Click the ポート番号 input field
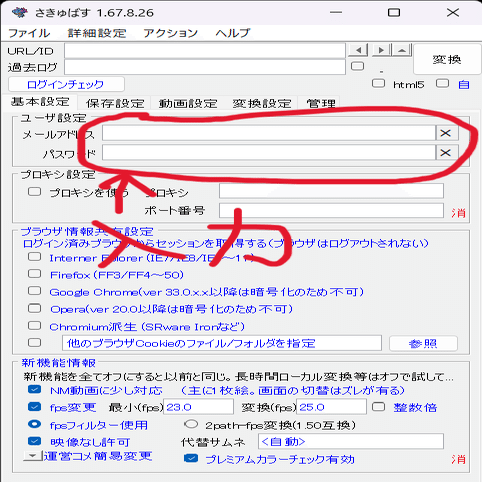Screen dimensions: 482x482 (331, 211)
